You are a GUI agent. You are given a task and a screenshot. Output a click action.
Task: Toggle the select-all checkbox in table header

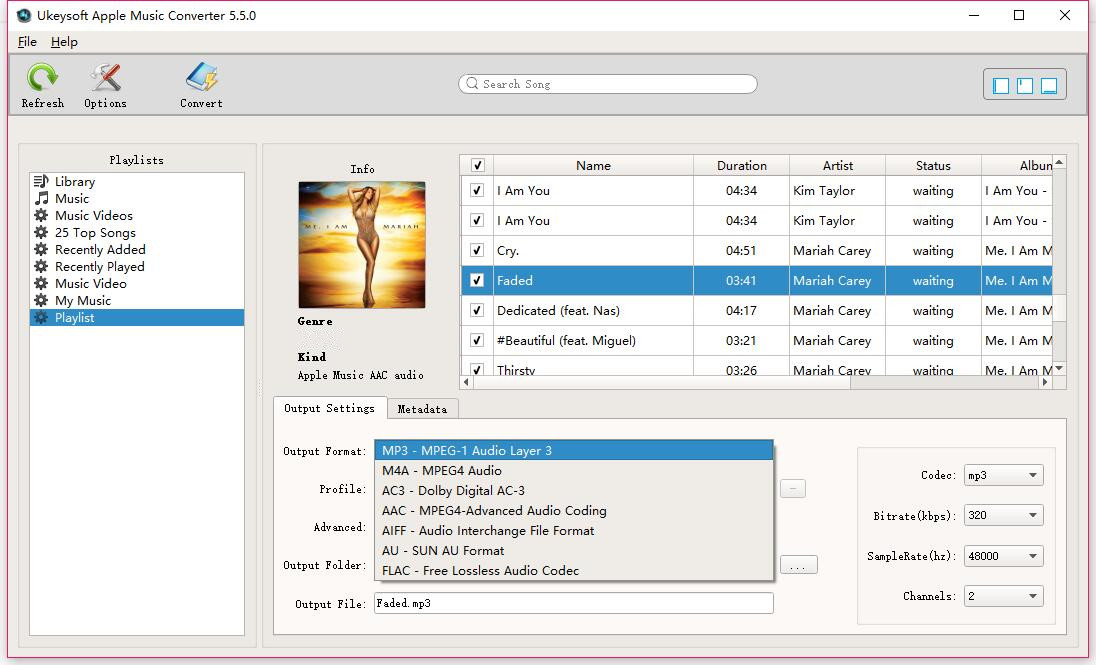(477, 166)
